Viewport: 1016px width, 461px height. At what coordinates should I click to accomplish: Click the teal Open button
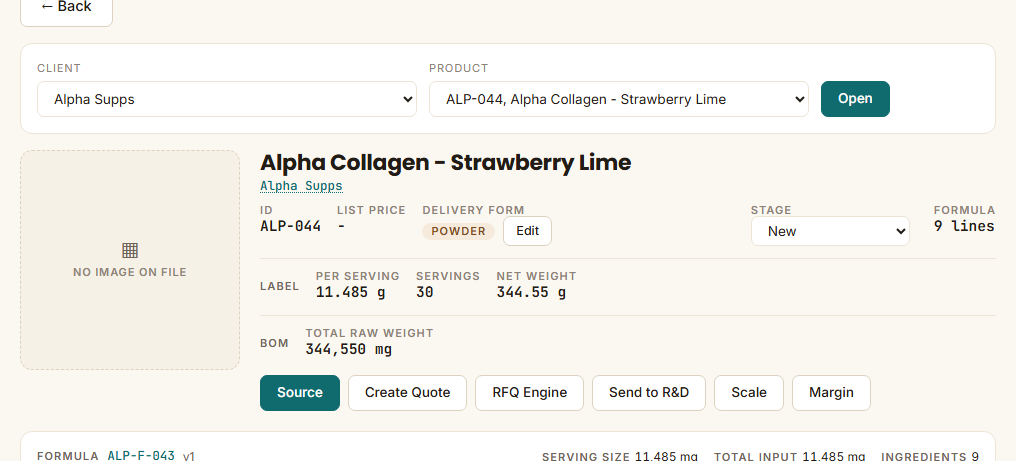tap(855, 99)
